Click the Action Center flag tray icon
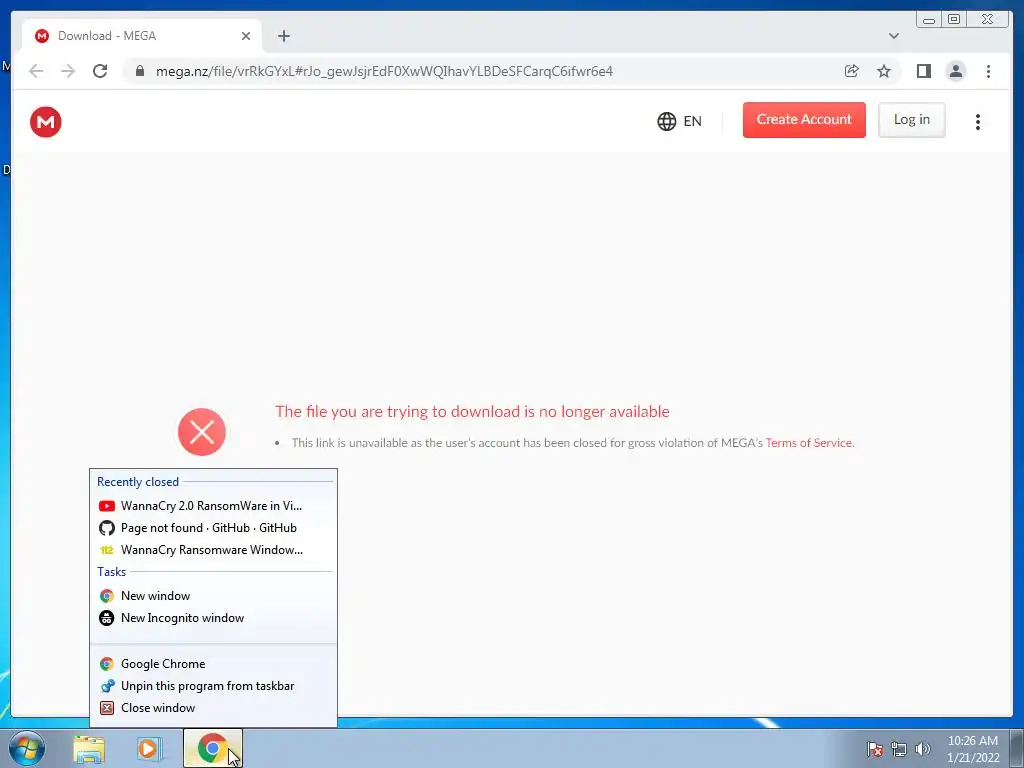 coord(874,749)
